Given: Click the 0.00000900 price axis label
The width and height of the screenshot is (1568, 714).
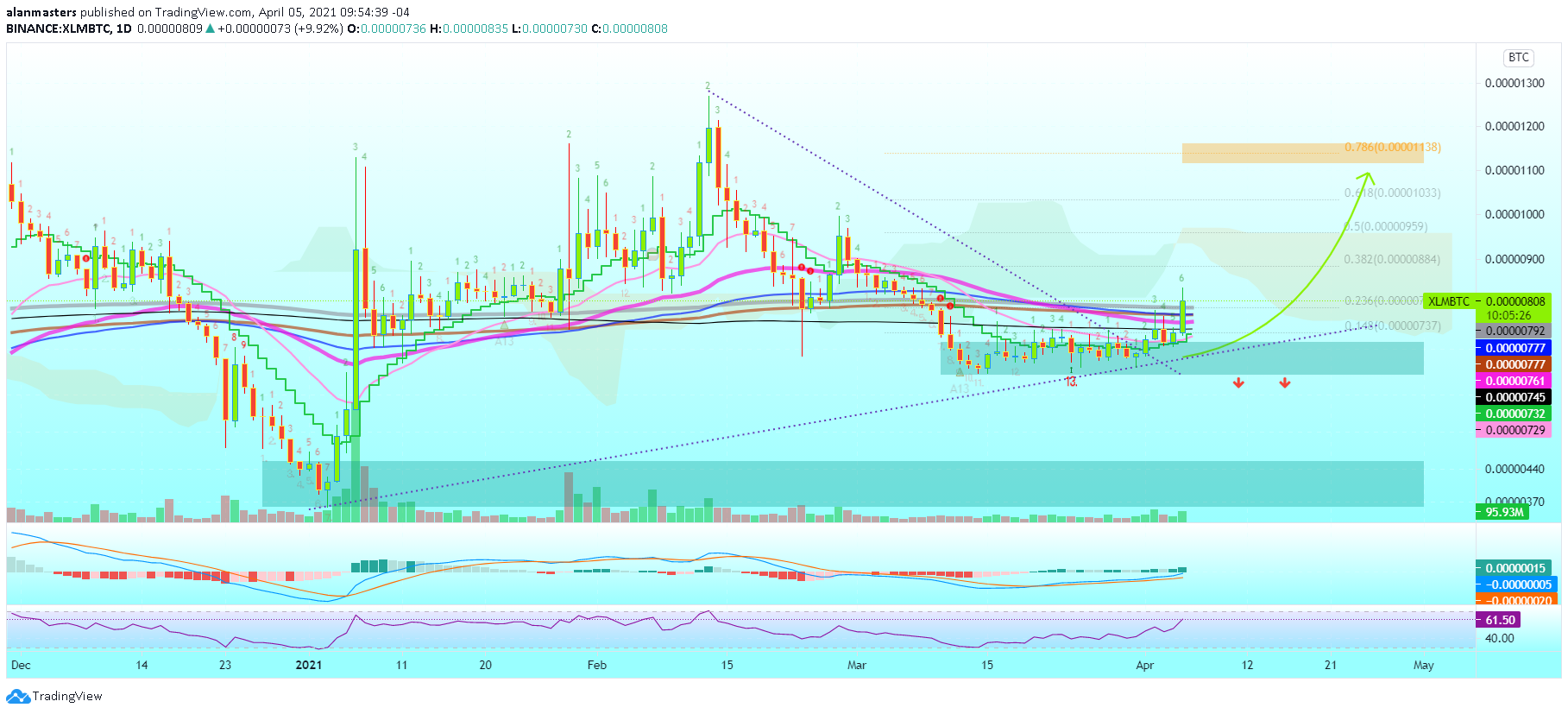Looking at the screenshot, I should [x=1514, y=259].
